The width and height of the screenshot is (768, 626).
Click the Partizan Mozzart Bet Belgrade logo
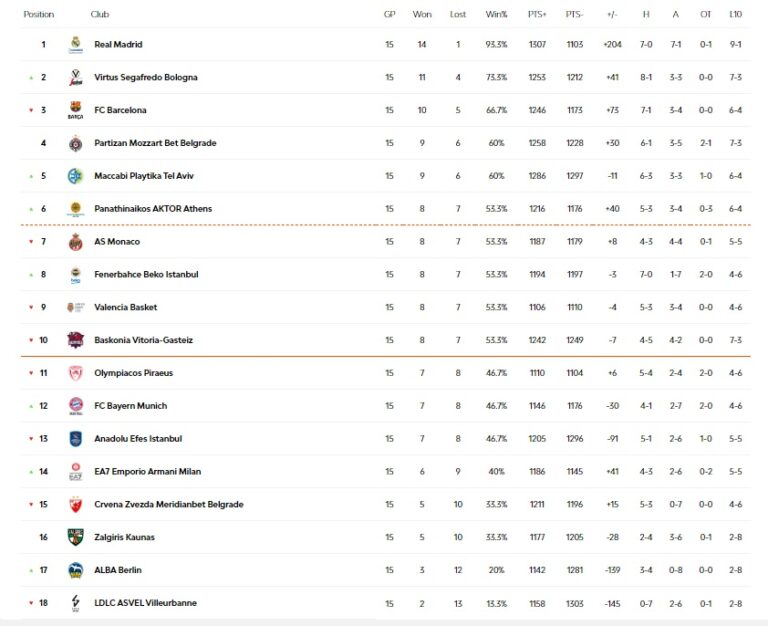[x=75, y=143]
